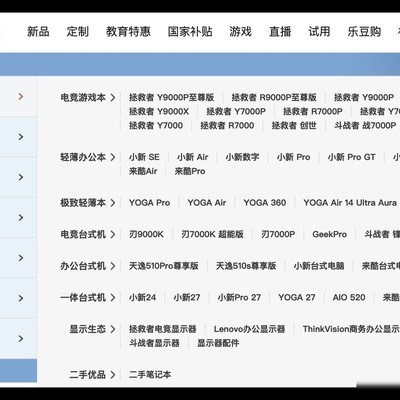The height and width of the screenshot is (400, 400).
Task: Expand the chevron next to 一体台式机
Action: (113, 297)
